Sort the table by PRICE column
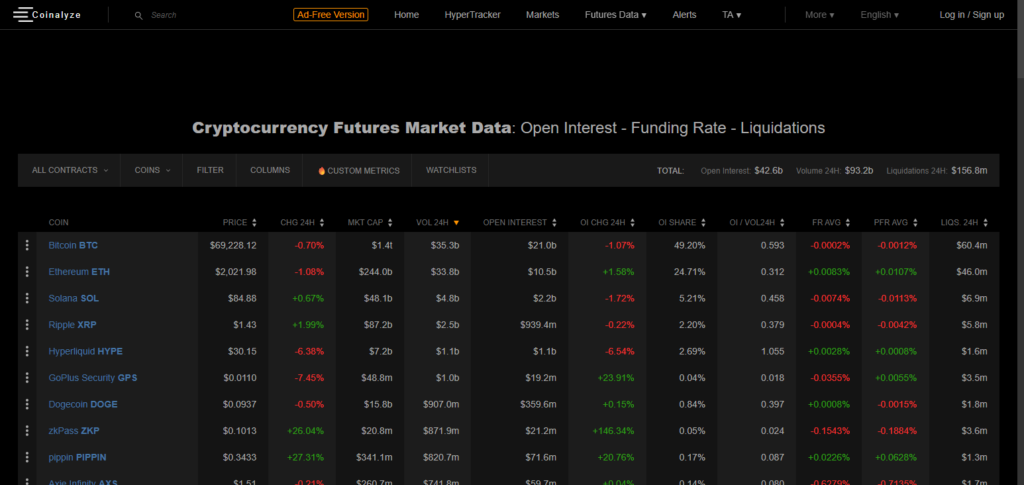Image resolution: width=1024 pixels, height=485 pixels. point(240,222)
